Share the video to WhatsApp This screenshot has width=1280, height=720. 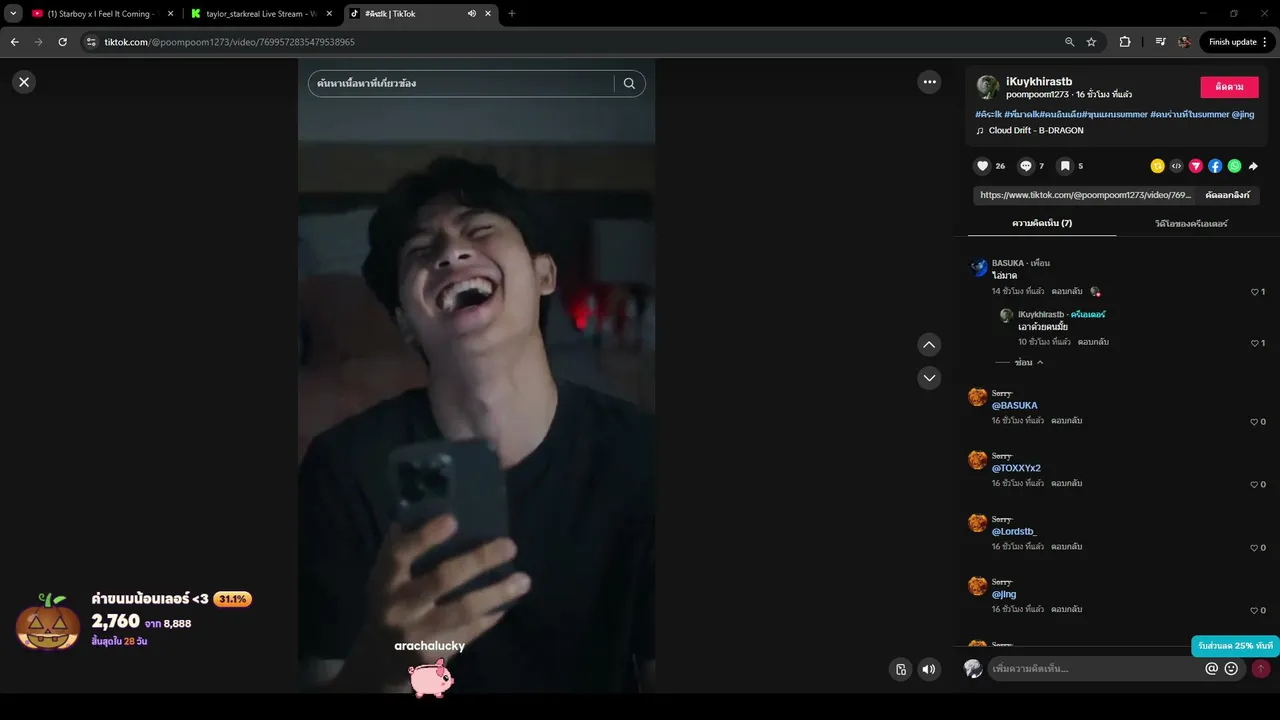(1234, 166)
